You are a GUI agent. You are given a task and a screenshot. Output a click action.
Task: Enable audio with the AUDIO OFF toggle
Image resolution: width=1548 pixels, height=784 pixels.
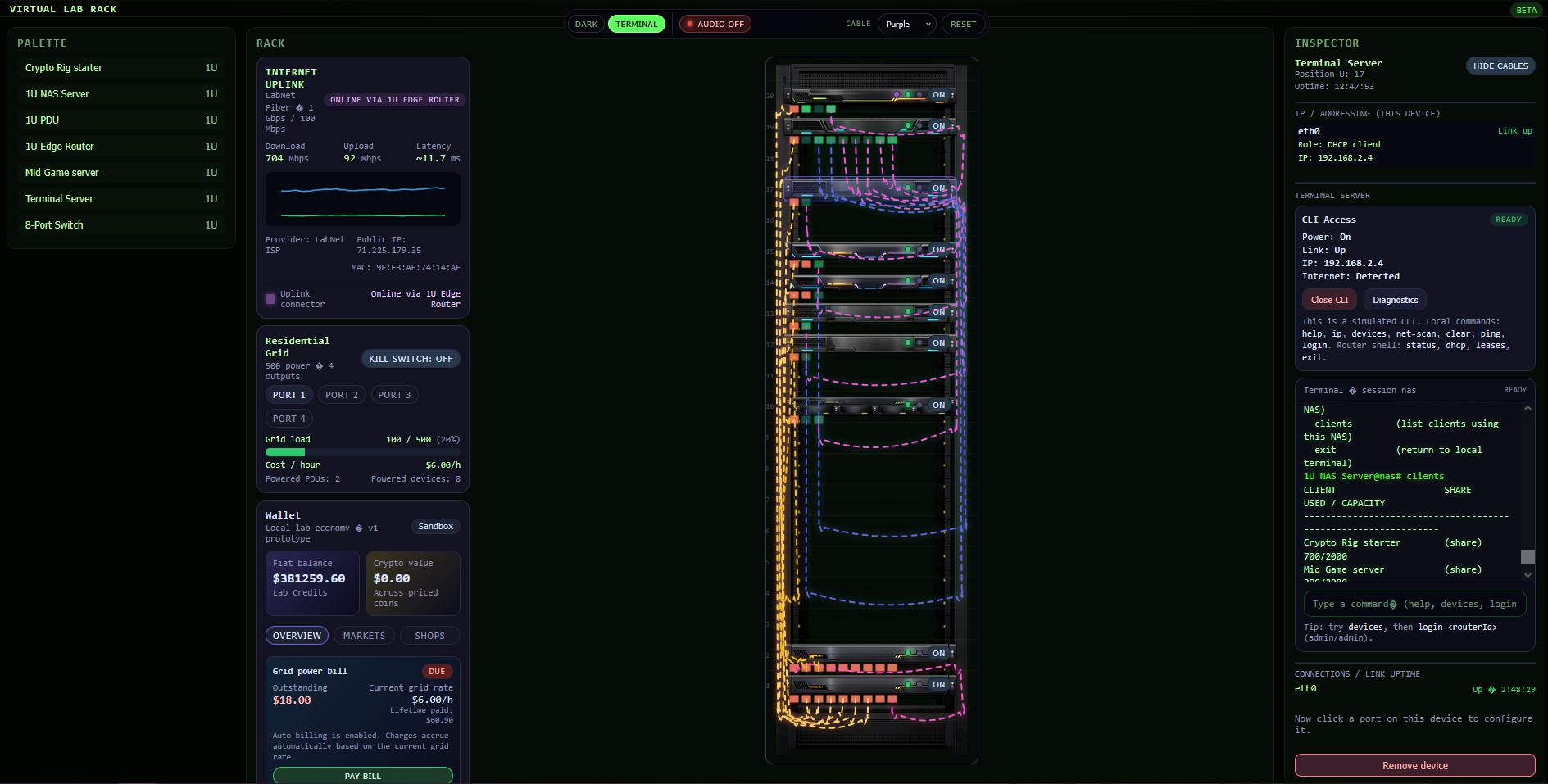coord(715,24)
